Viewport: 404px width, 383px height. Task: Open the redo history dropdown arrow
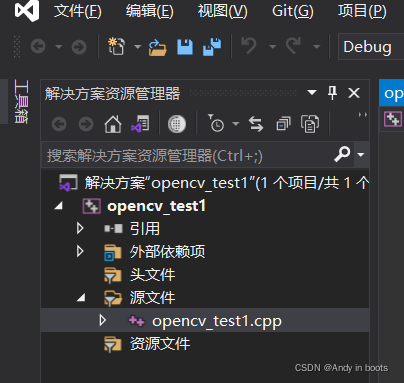[x=317, y=46]
